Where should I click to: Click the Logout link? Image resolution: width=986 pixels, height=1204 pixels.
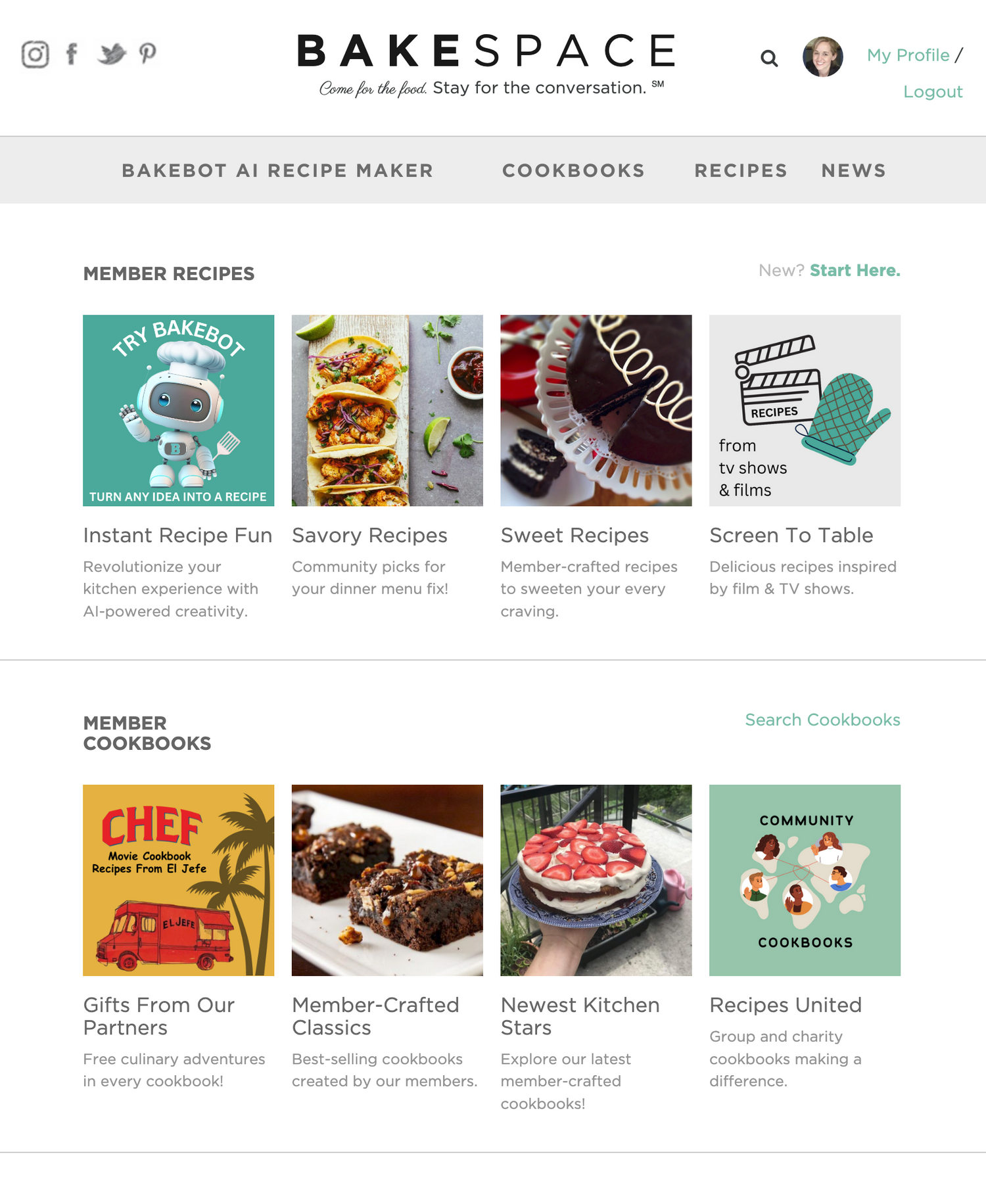933,91
